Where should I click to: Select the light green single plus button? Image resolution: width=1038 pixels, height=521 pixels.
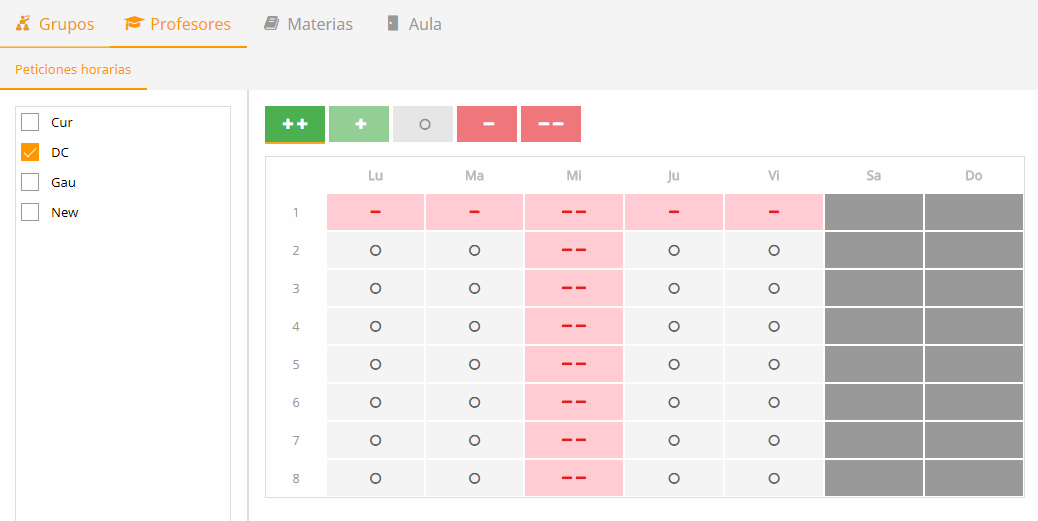[x=359, y=124]
